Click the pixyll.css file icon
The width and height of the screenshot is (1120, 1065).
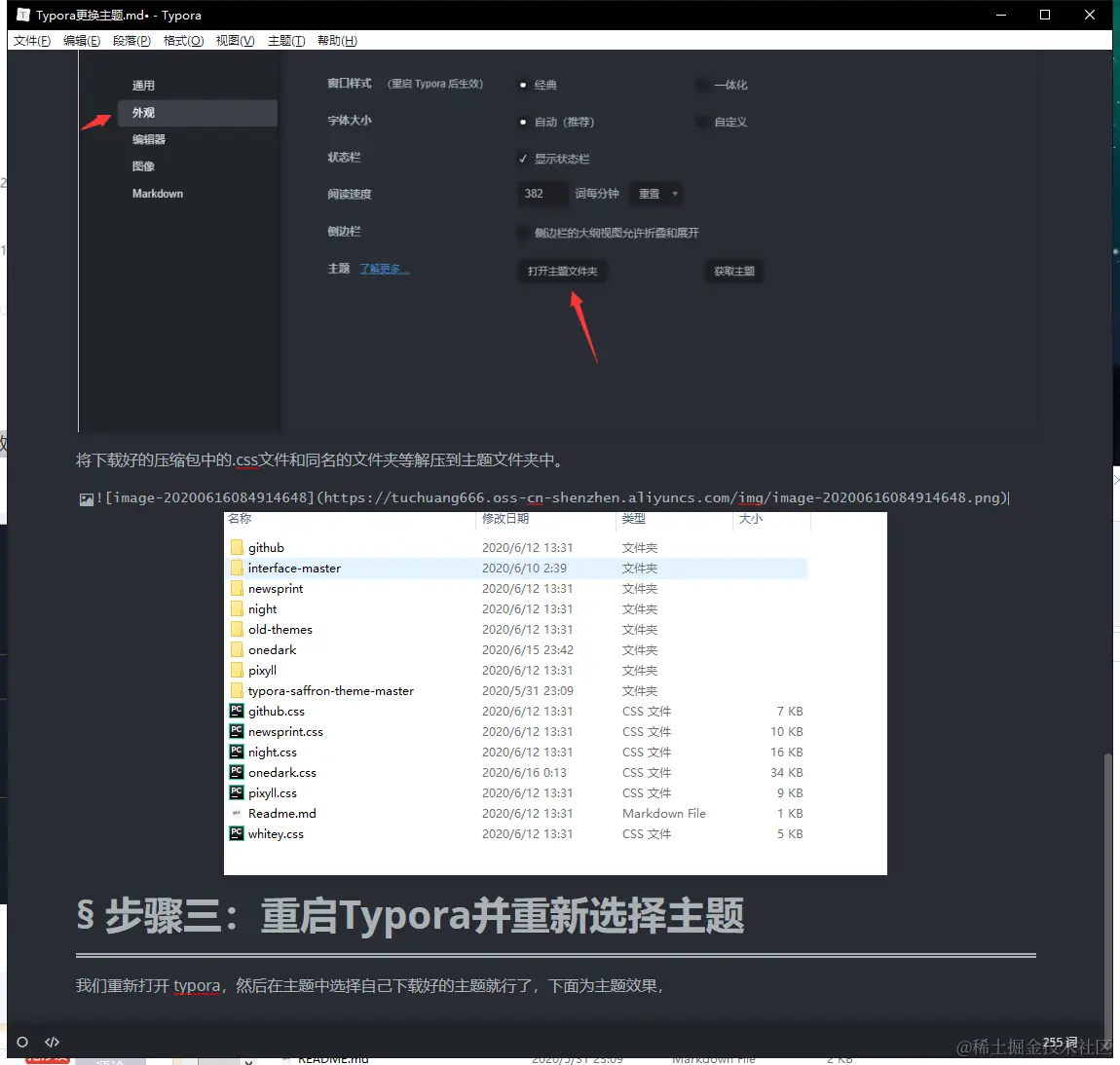pos(237,793)
